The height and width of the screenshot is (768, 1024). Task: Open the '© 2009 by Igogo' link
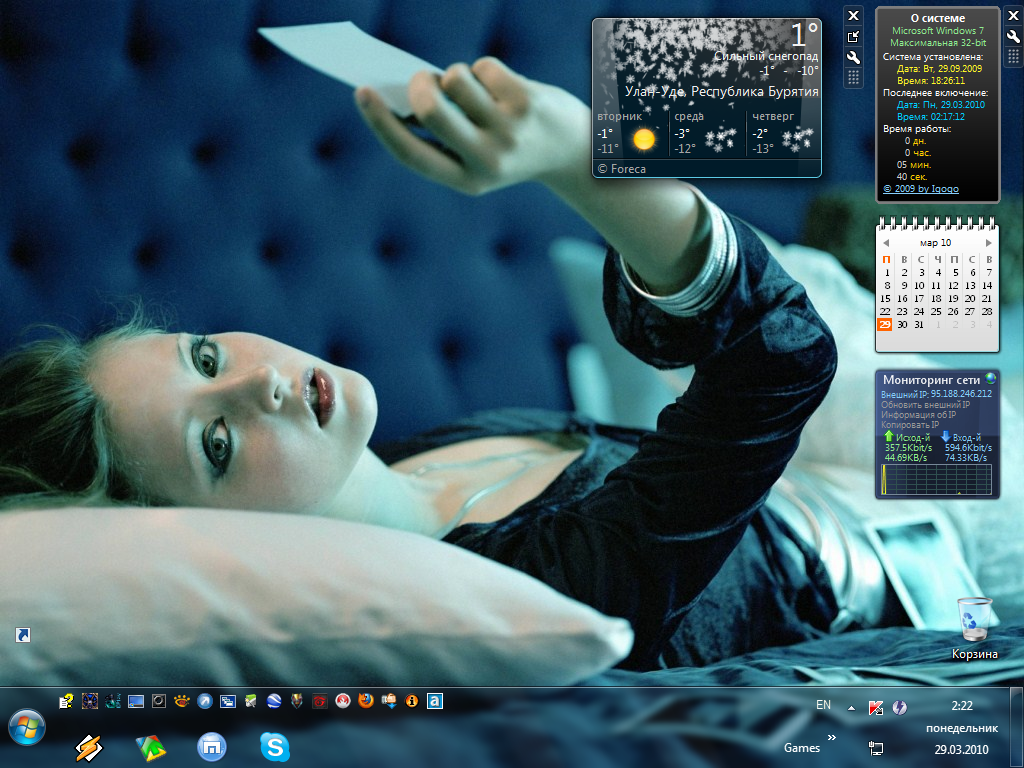(920, 188)
